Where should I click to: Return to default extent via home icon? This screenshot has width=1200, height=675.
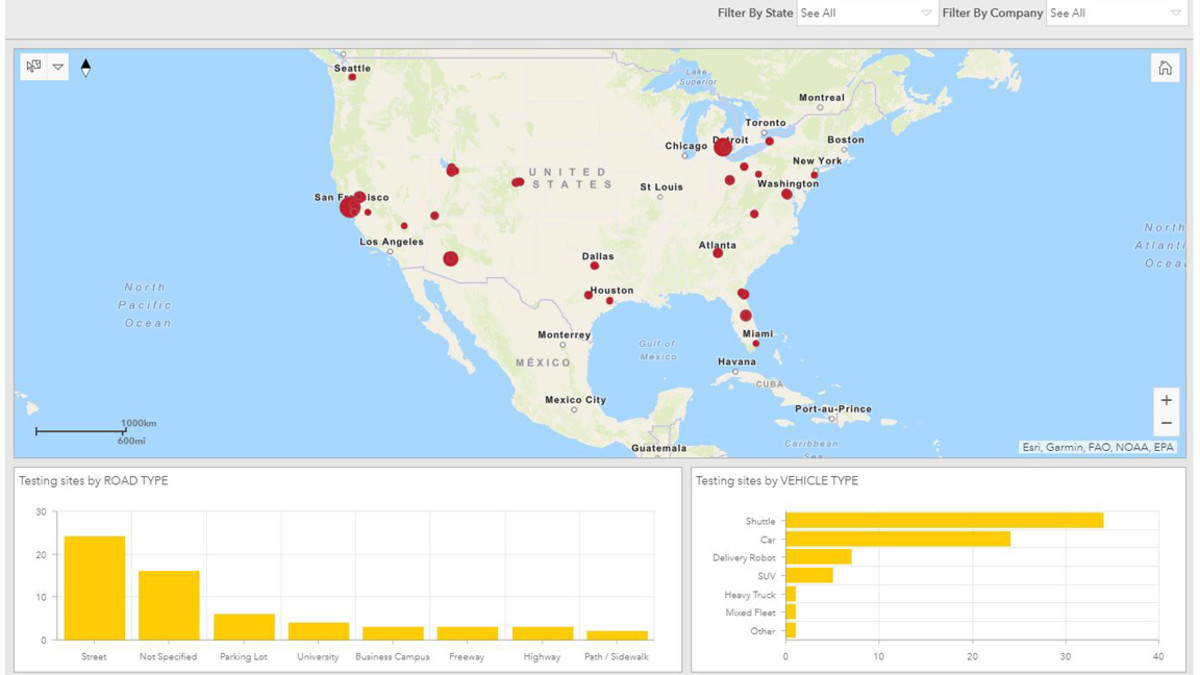(1166, 66)
